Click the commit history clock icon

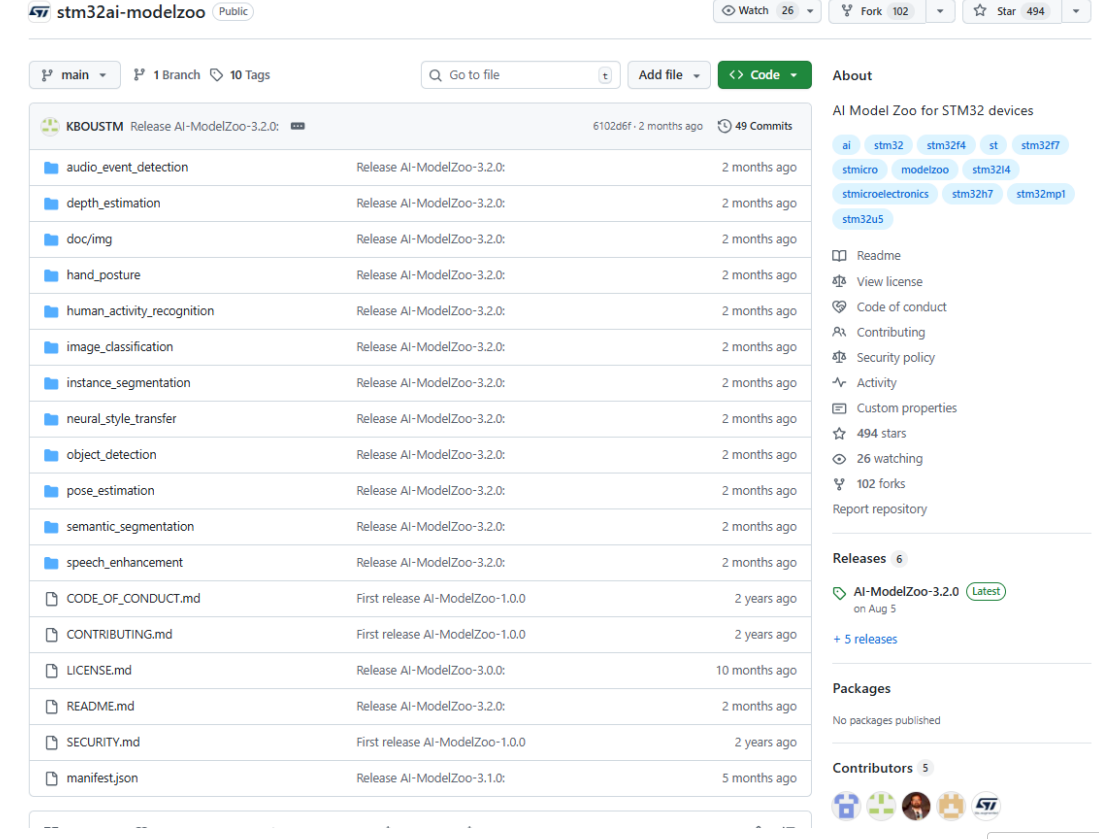coord(725,126)
